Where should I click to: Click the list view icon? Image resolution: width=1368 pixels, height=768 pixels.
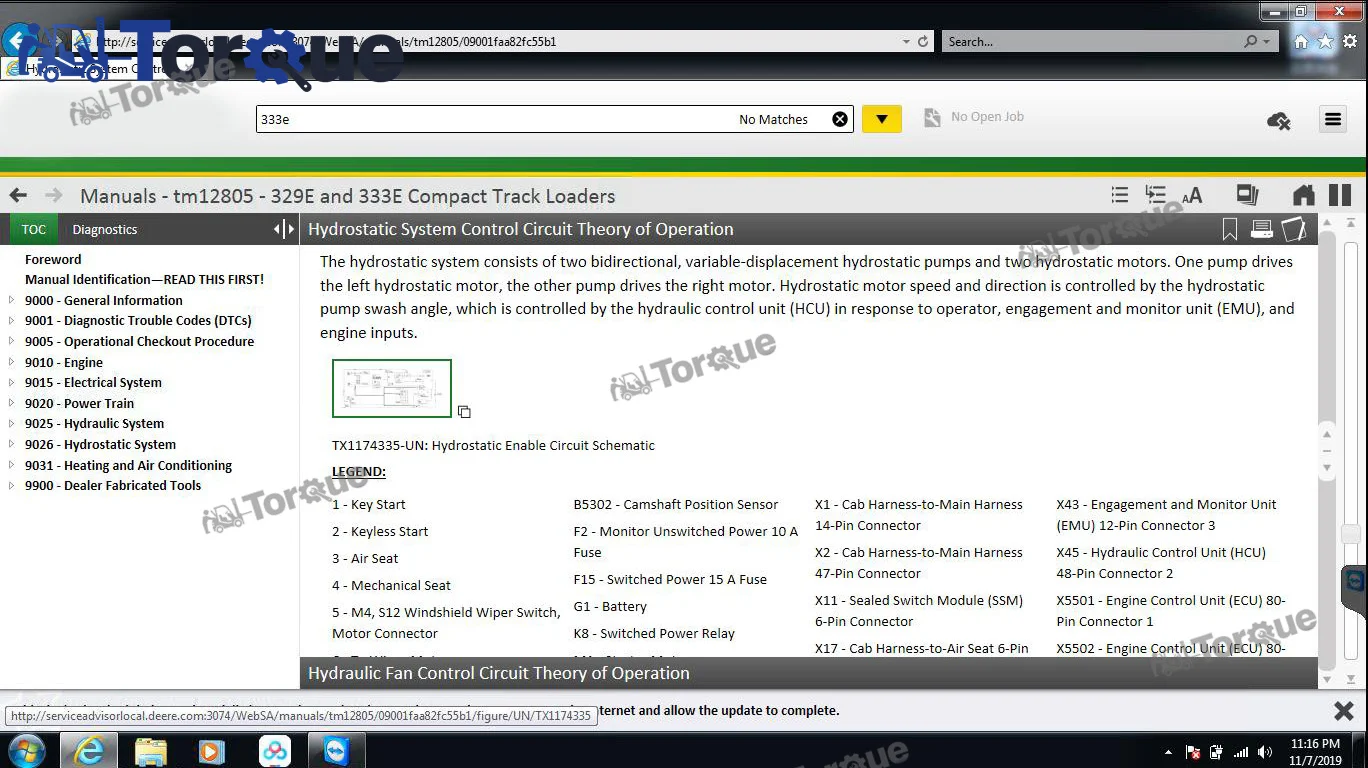(1120, 196)
